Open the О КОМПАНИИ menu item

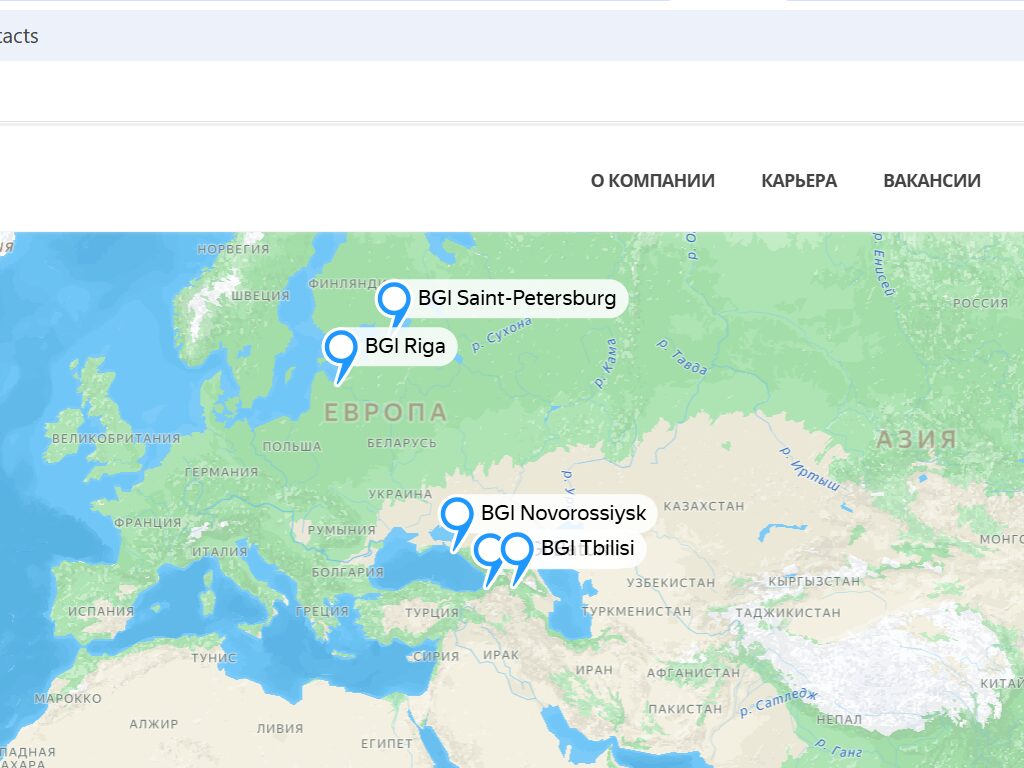652,181
